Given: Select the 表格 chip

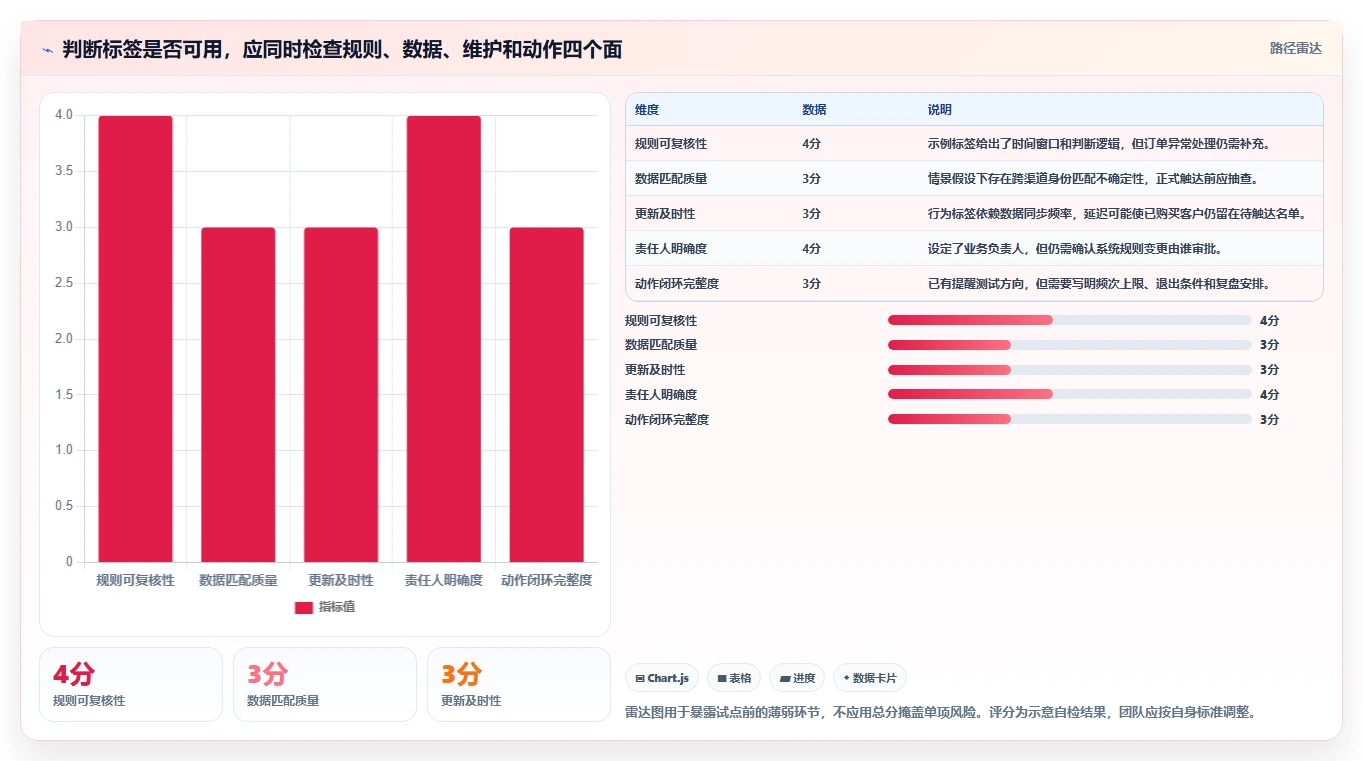Looking at the screenshot, I should 734,678.
